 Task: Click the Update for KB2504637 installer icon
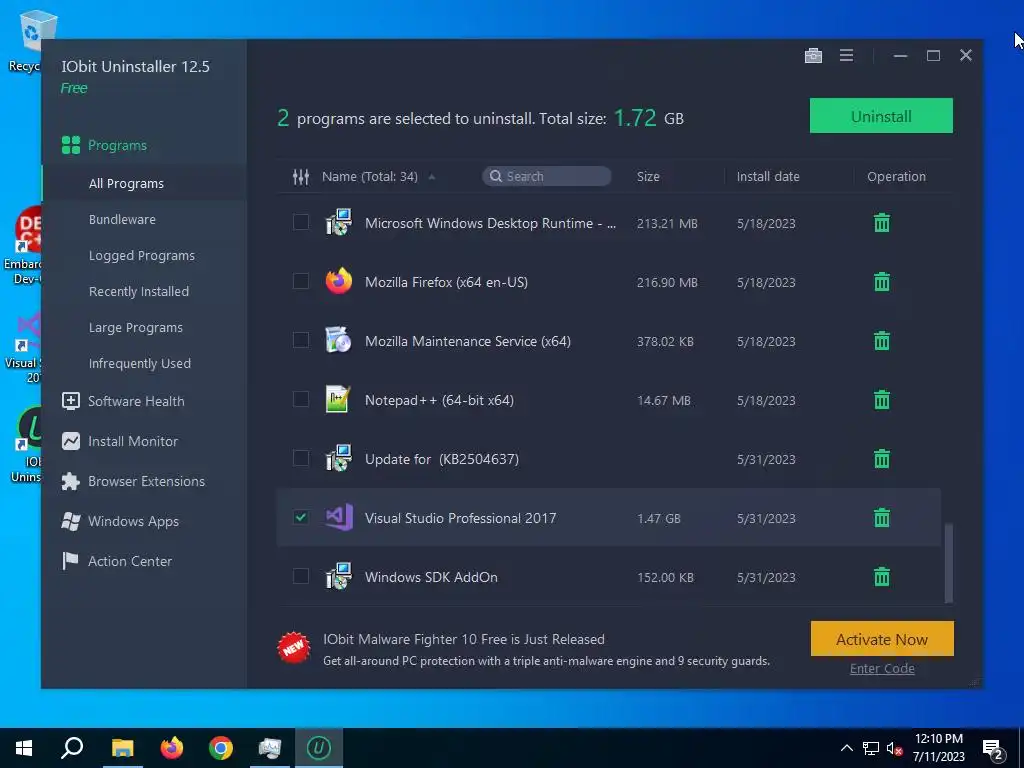[x=338, y=458]
